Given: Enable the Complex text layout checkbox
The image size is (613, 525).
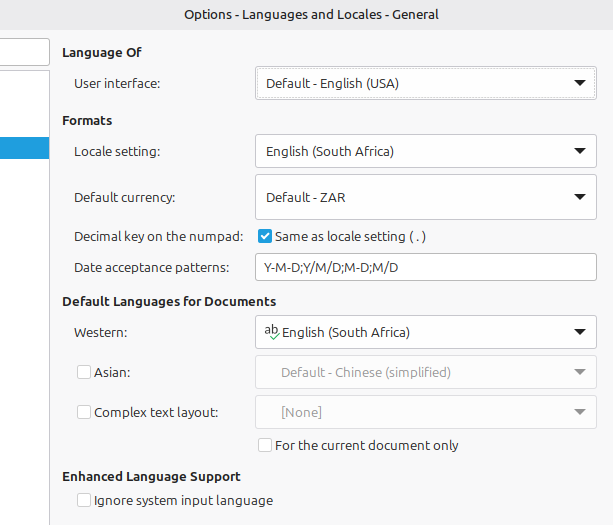Looking at the screenshot, I should pyautogui.click(x=84, y=412).
